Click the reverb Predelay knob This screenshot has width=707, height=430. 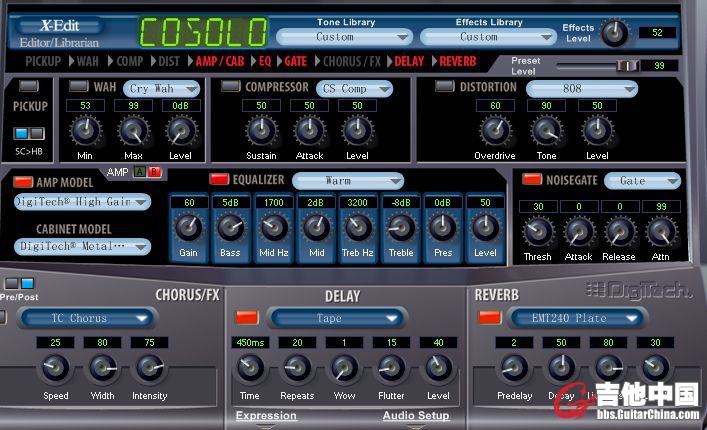[x=515, y=369]
